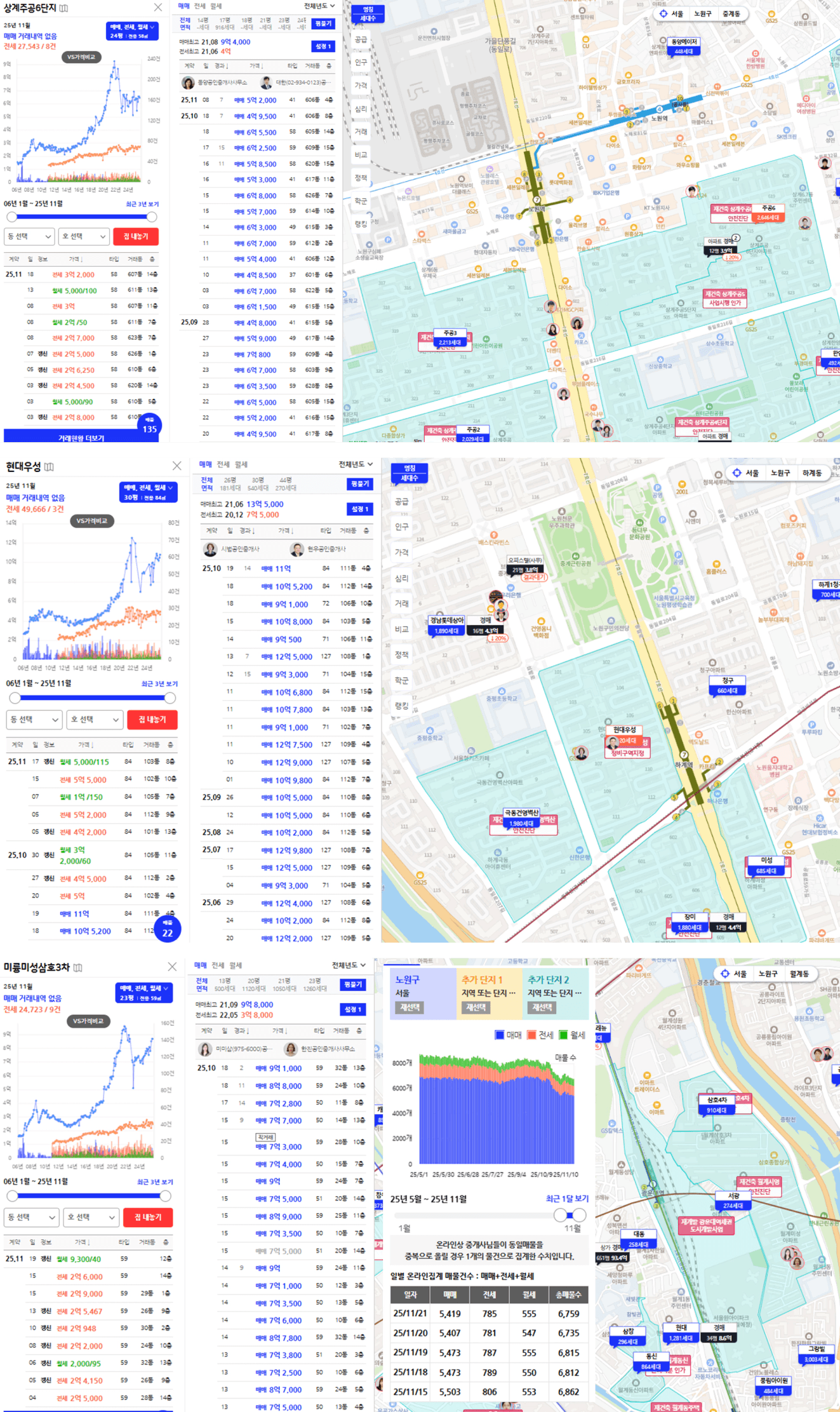Open the 30평 매매, 전세, 월세 selector
Viewport: 840px width, 1412px height.
[148, 492]
